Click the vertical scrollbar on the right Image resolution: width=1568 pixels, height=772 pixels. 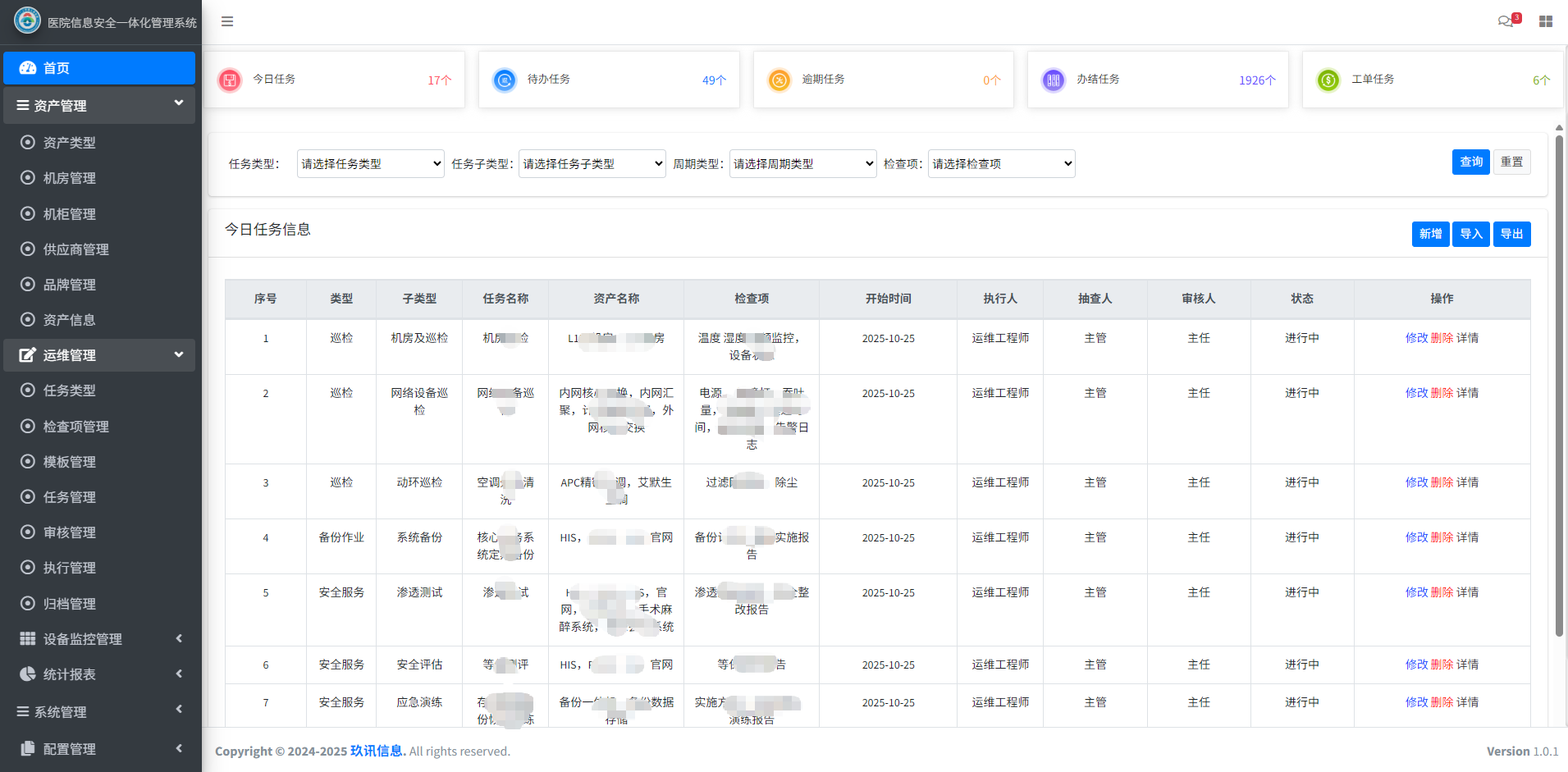(1559, 386)
